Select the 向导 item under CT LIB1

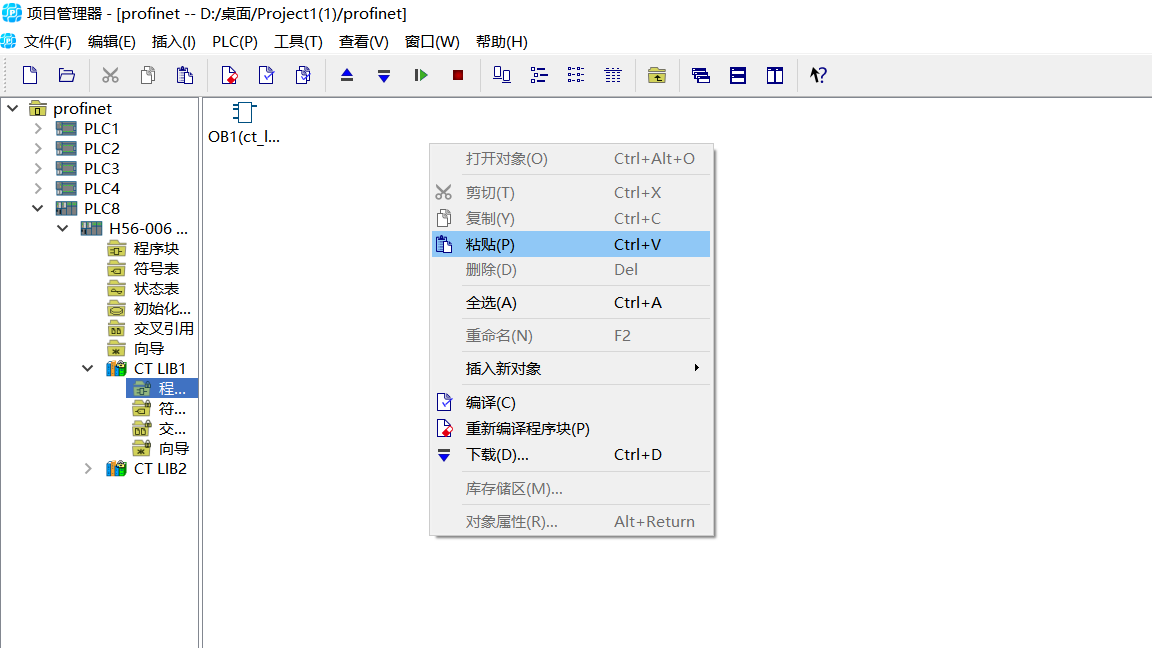(x=173, y=449)
